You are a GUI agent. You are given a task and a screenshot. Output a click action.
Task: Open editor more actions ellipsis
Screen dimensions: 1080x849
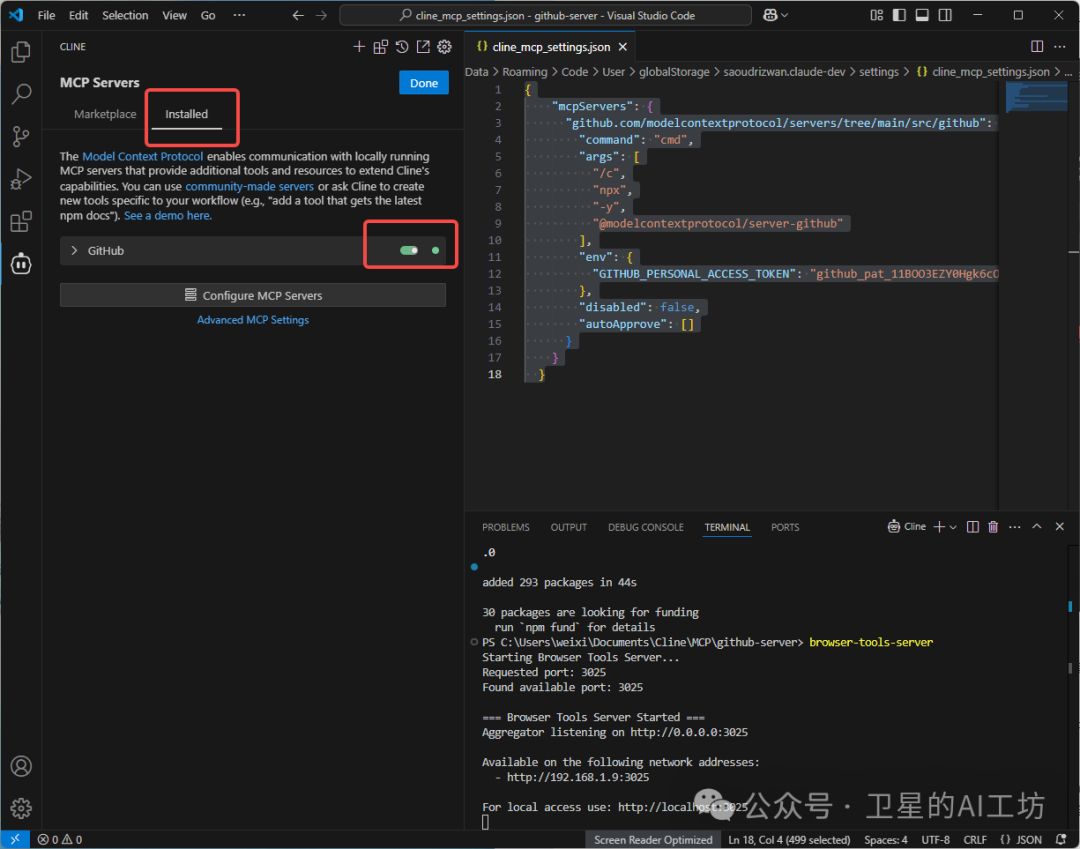point(1059,46)
